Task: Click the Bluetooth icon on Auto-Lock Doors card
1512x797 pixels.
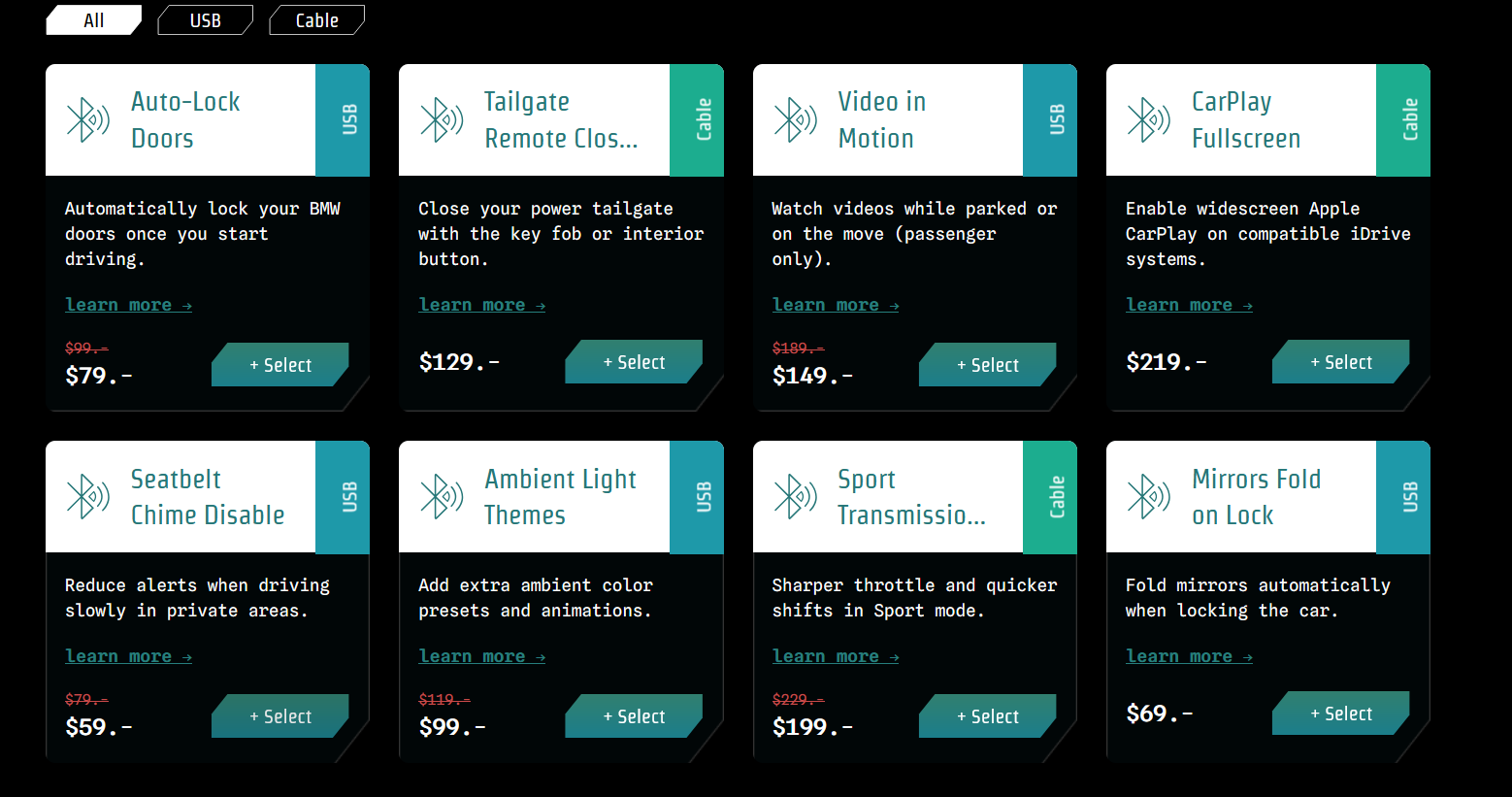Action: click(x=88, y=120)
